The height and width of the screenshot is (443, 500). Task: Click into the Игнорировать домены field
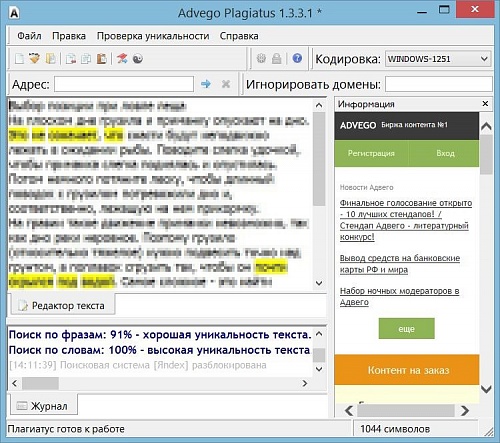[x=439, y=84]
